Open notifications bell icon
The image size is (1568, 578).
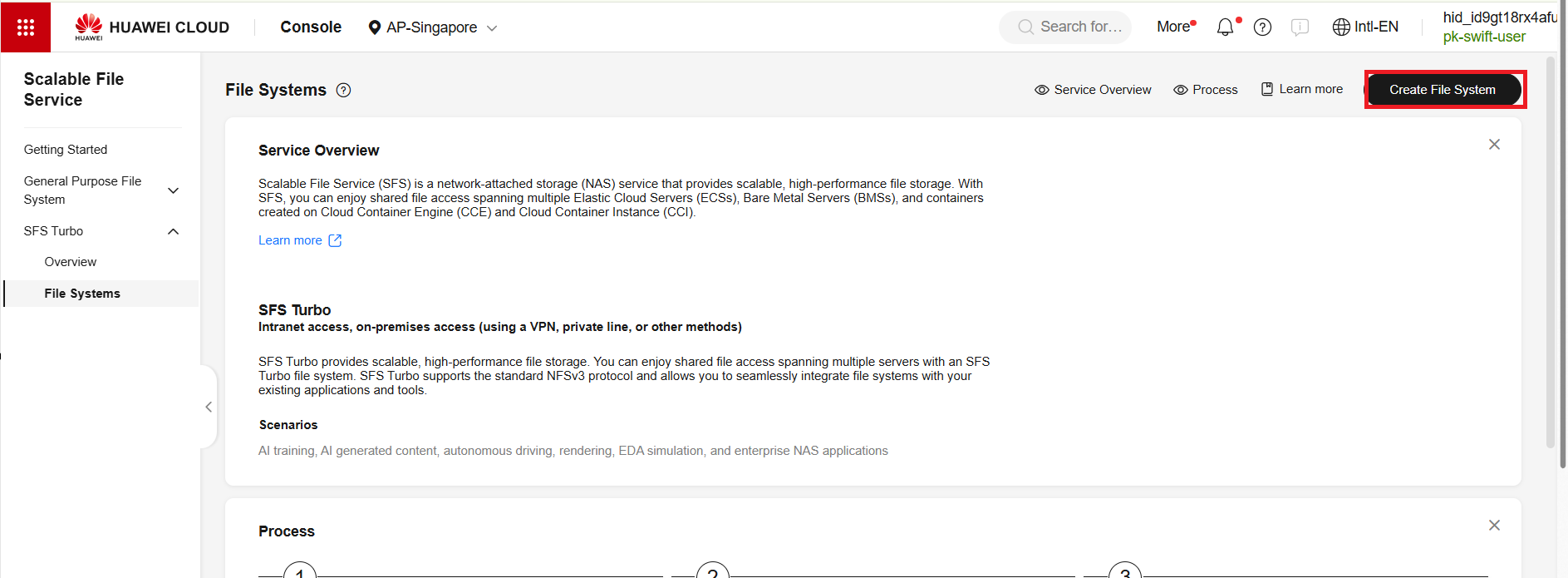[x=1226, y=27]
